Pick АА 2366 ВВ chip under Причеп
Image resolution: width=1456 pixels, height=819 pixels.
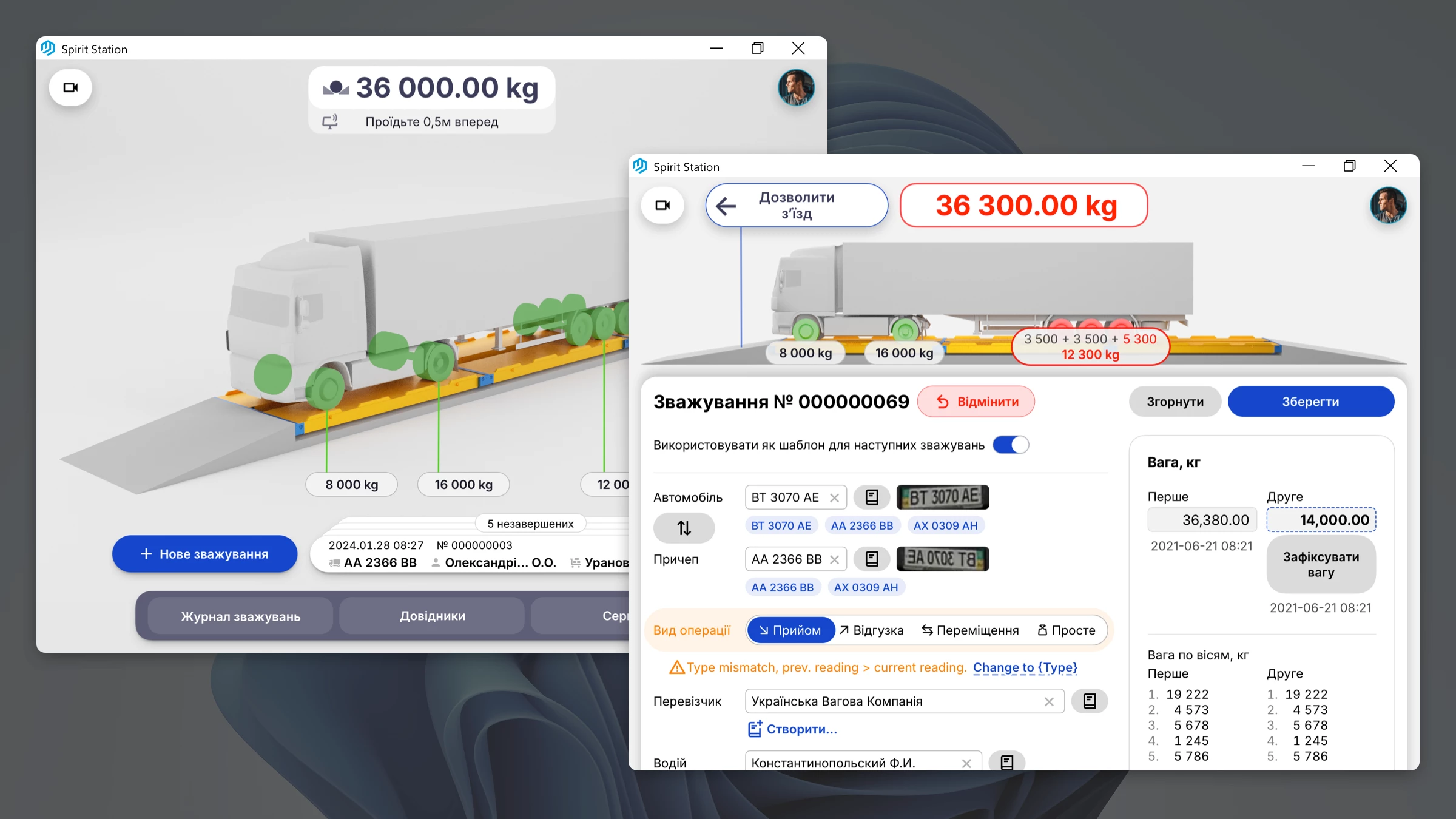tap(783, 587)
